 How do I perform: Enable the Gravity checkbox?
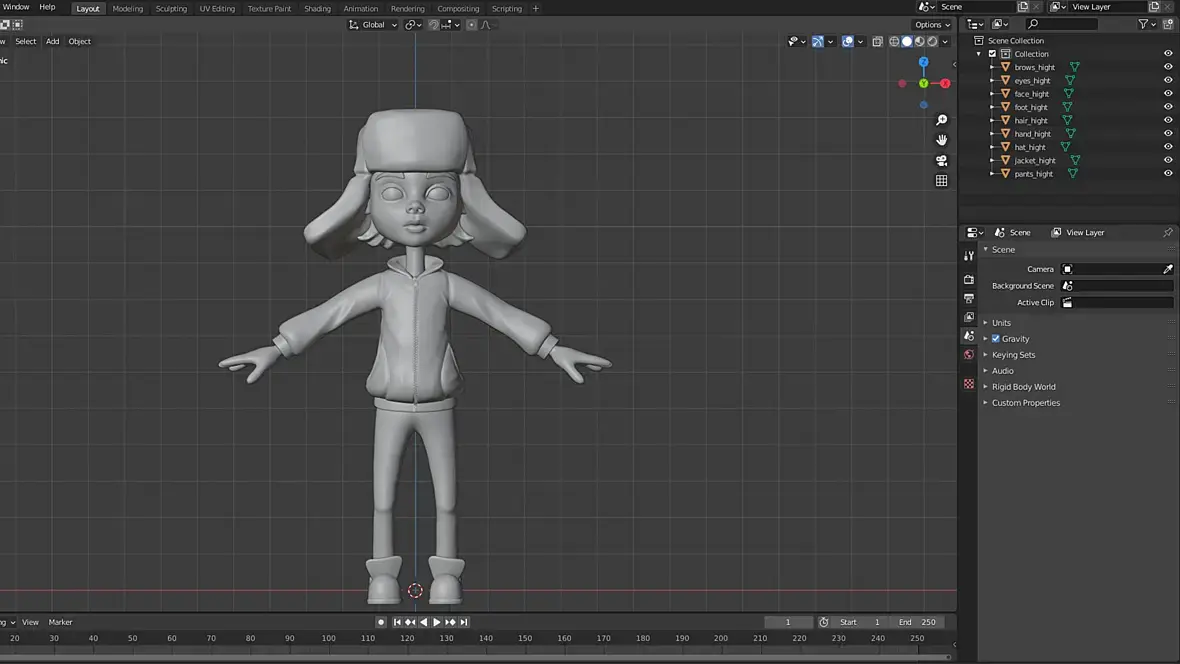tap(995, 339)
